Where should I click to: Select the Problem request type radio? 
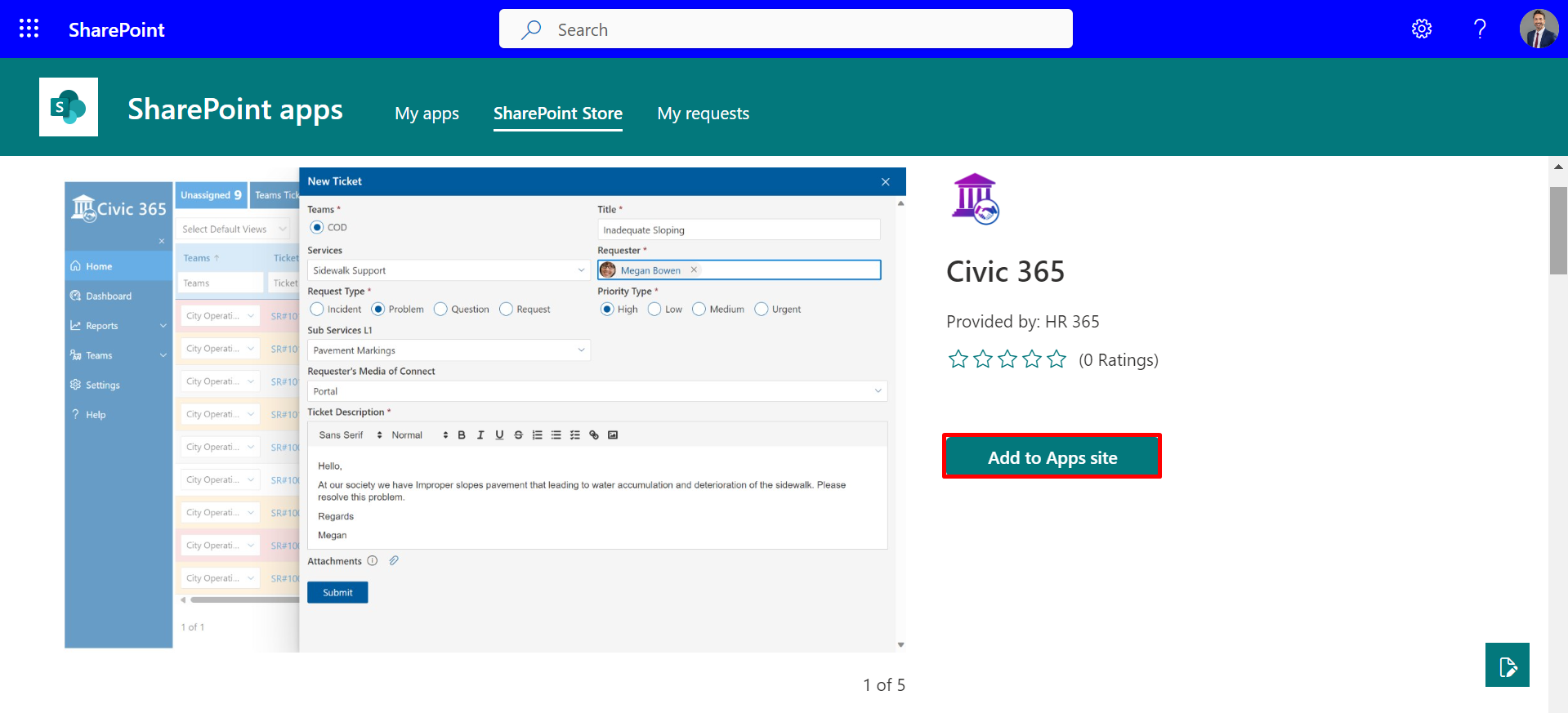coord(377,309)
